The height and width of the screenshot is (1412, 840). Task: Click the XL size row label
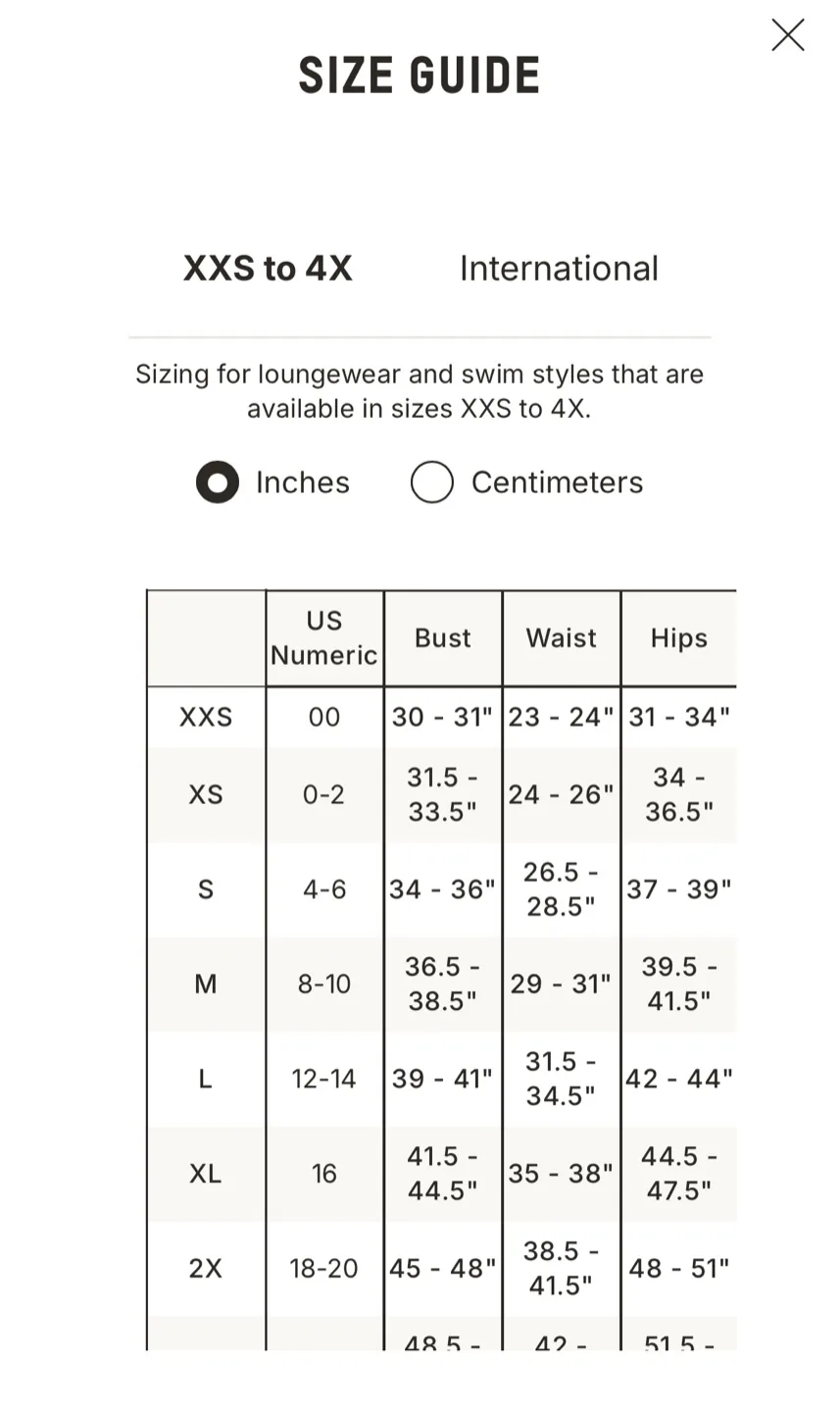tap(205, 1174)
